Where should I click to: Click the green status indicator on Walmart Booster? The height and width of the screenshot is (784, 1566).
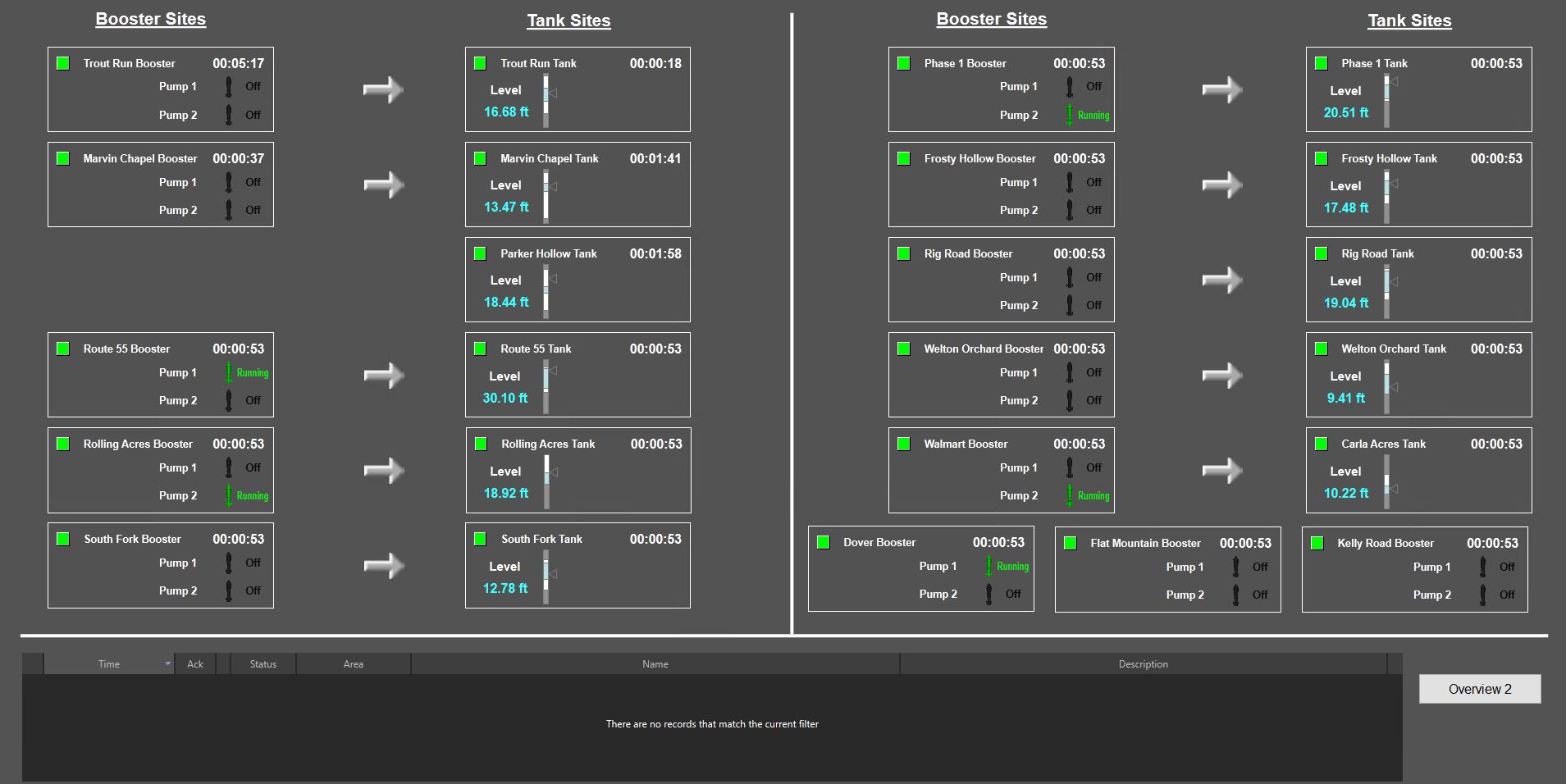pyautogui.click(x=905, y=443)
